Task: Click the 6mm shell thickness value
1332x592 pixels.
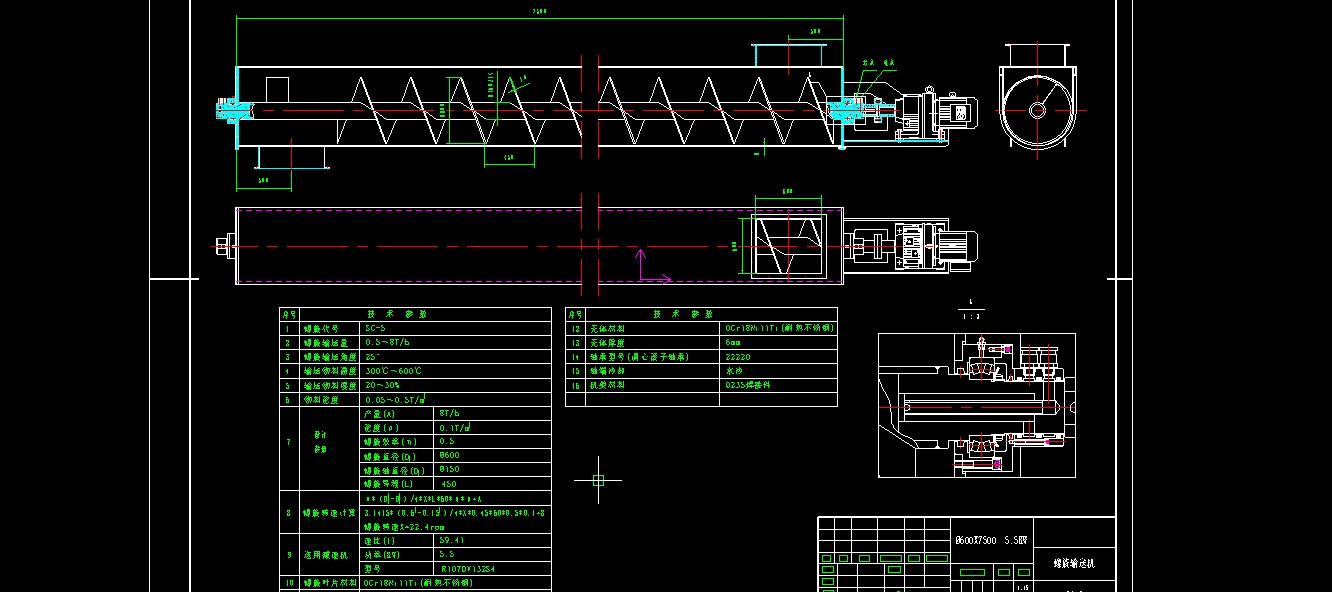Action: [x=735, y=342]
